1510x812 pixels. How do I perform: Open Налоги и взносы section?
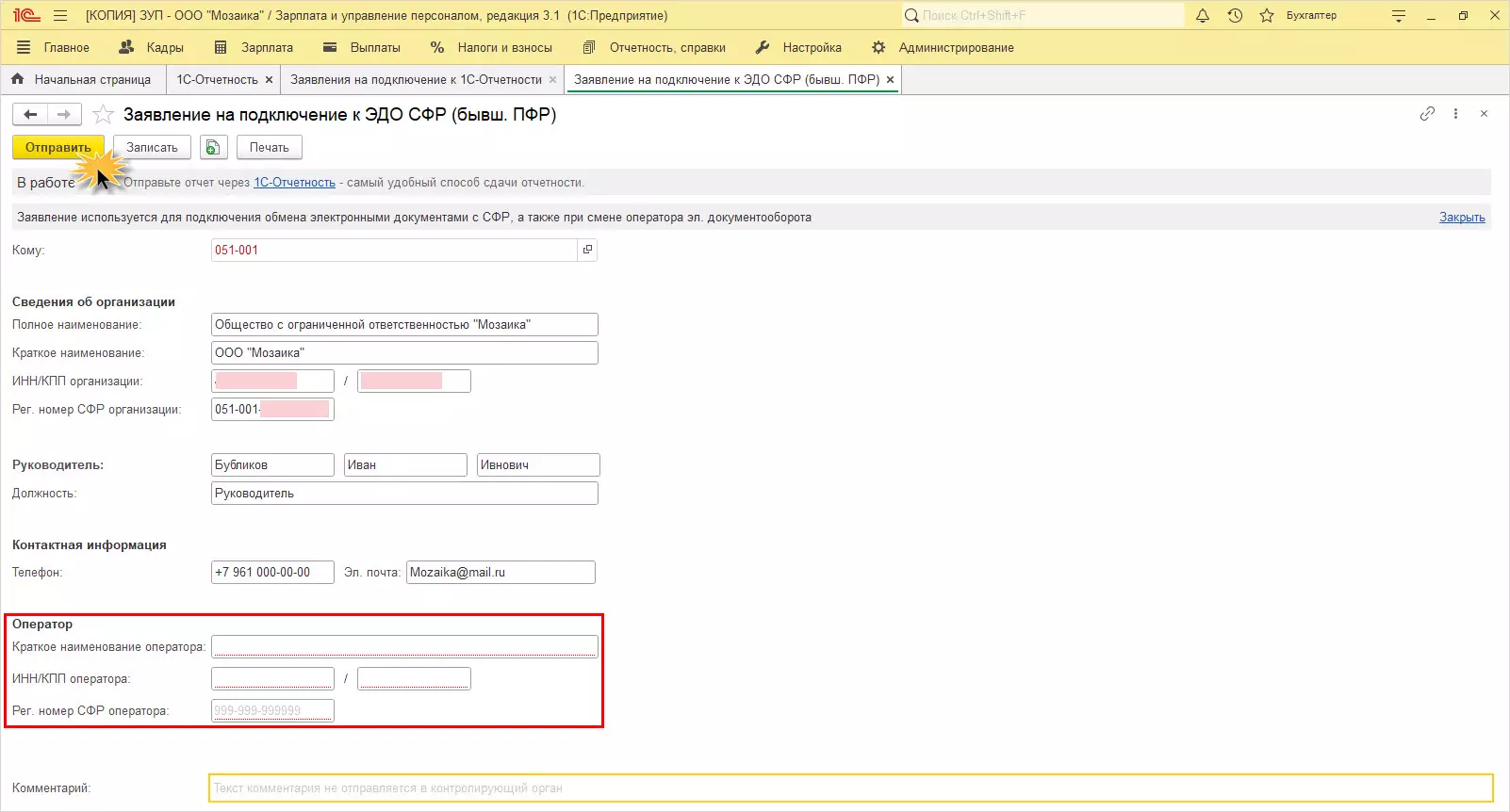pyautogui.click(x=491, y=47)
